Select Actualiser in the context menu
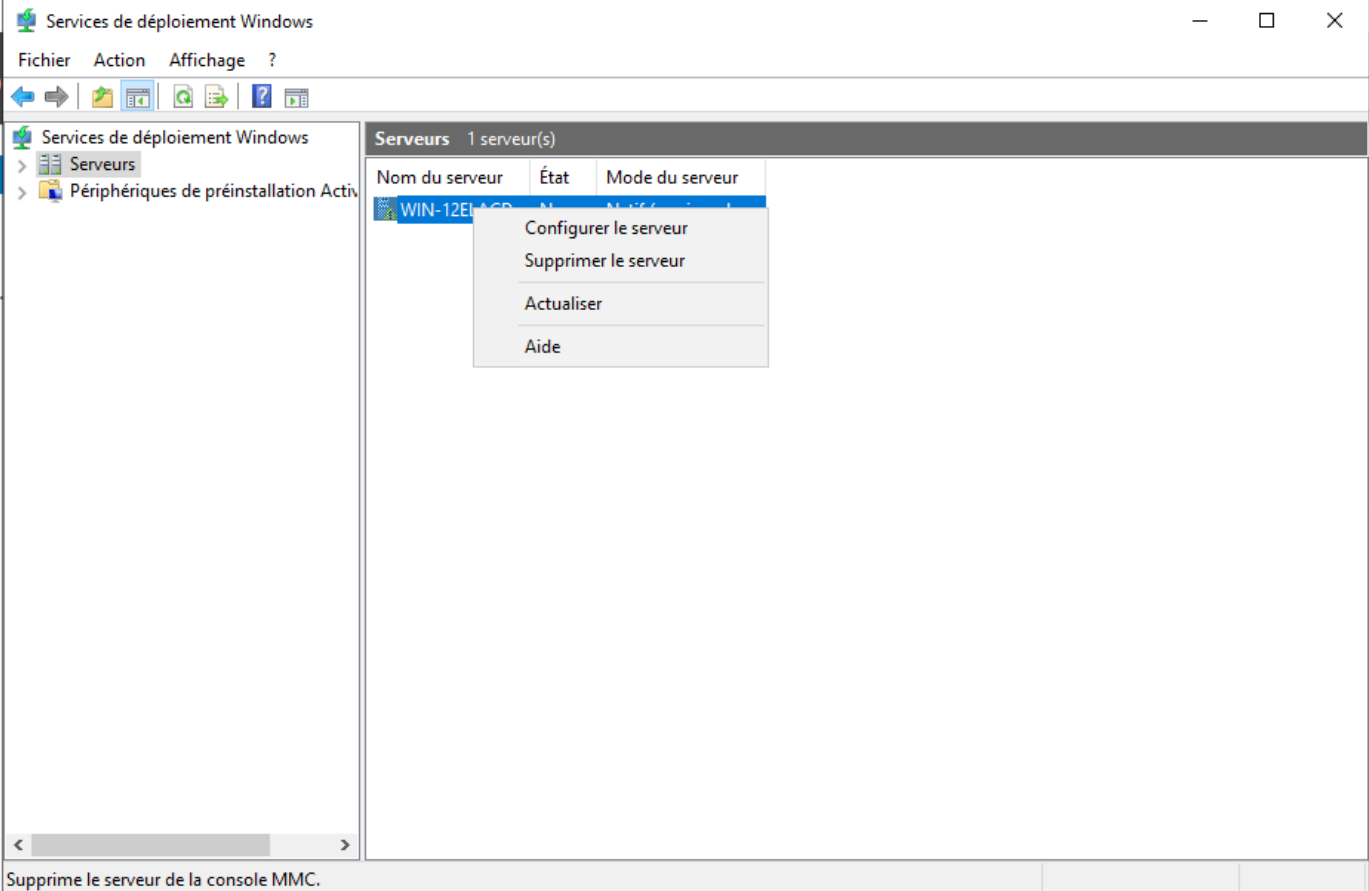This screenshot has width=1369, height=891. coord(563,304)
